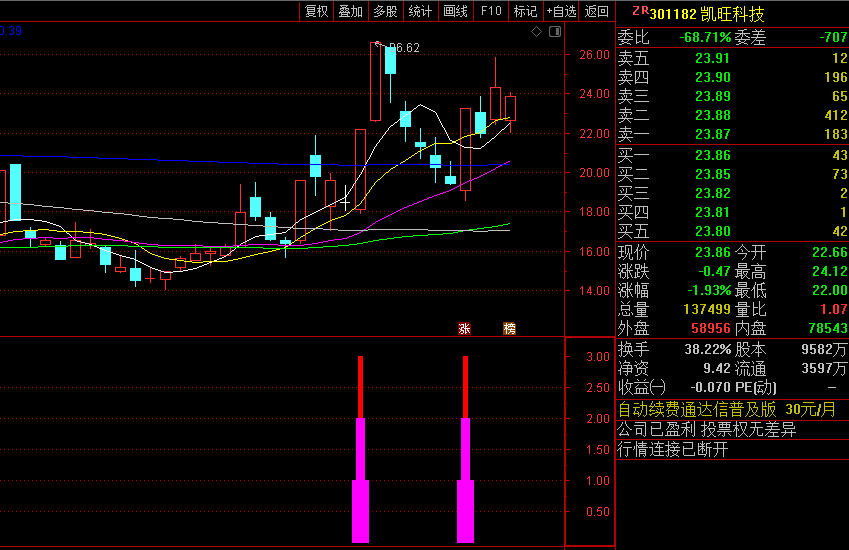Click the 委差 value -707
This screenshot has width=849, height=550.
(833, 37)
